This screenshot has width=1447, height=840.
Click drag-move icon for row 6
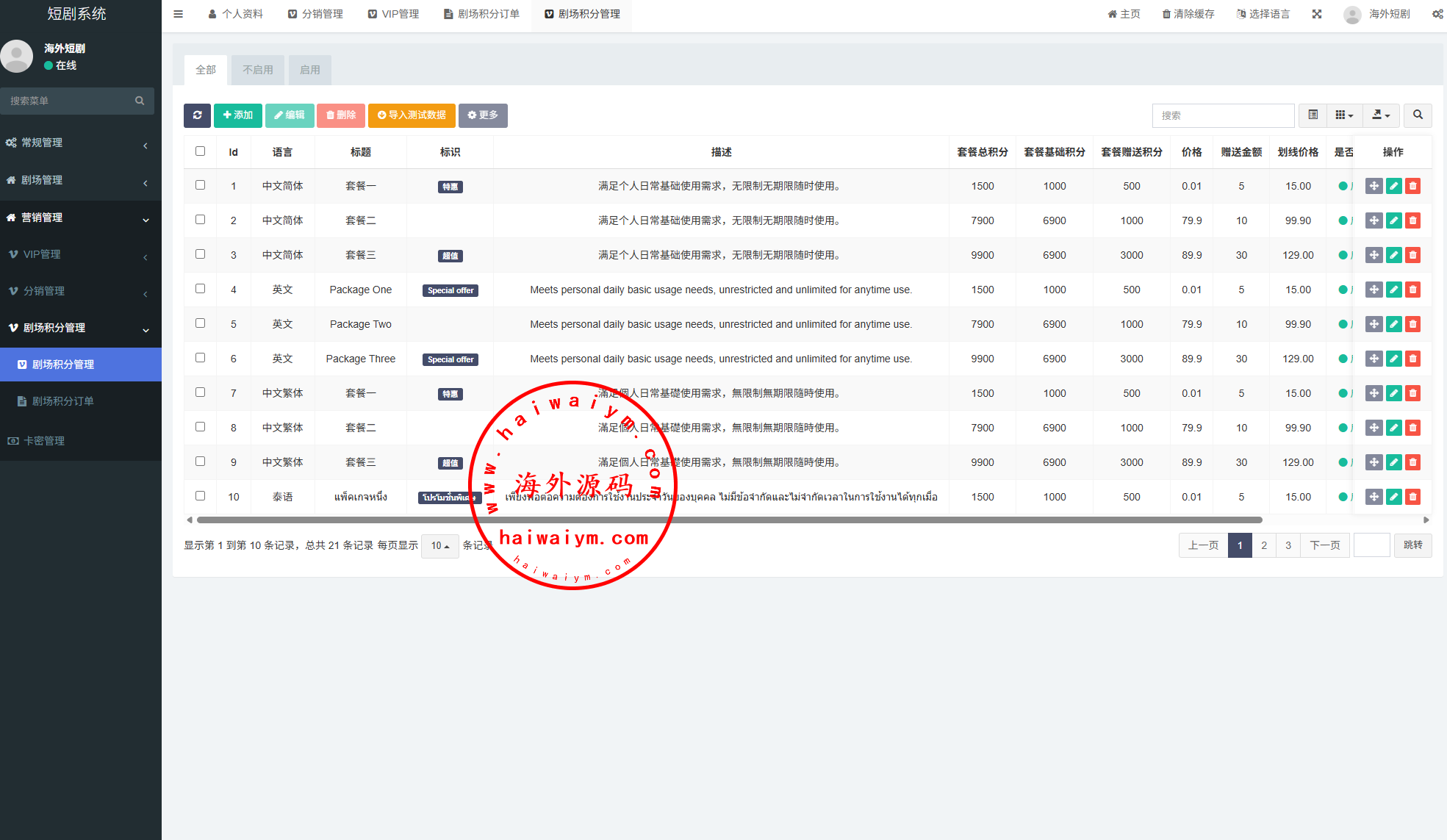[x=1374, y=359]
